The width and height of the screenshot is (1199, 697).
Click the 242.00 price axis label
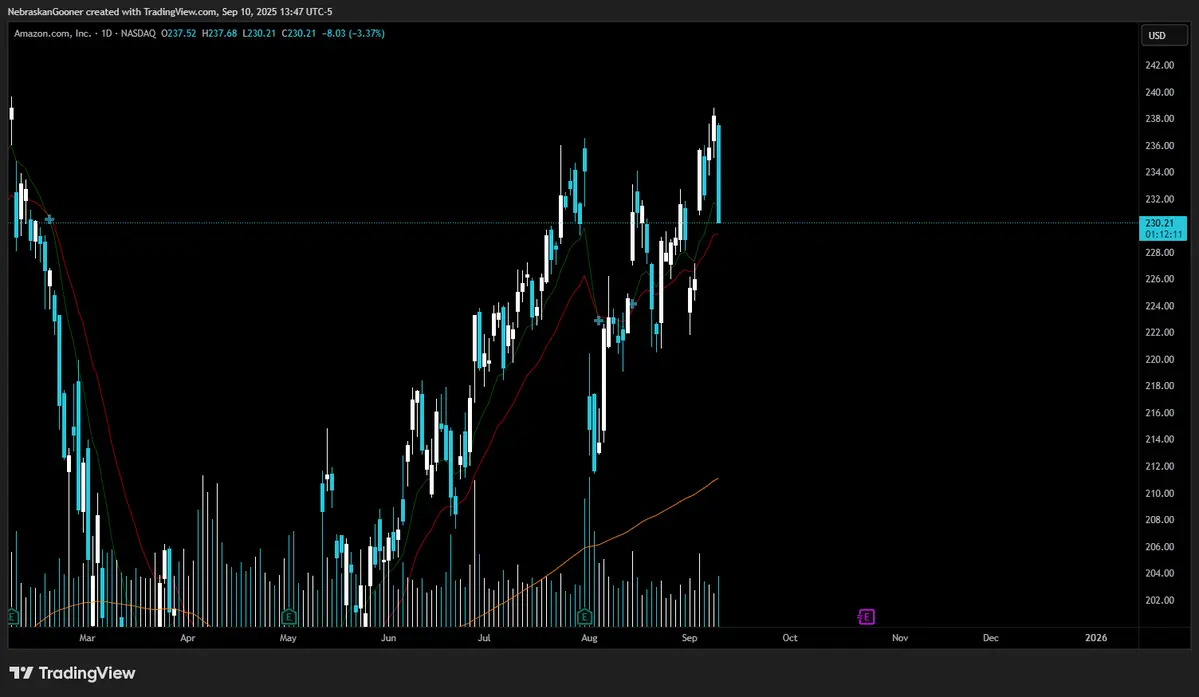1159,66
